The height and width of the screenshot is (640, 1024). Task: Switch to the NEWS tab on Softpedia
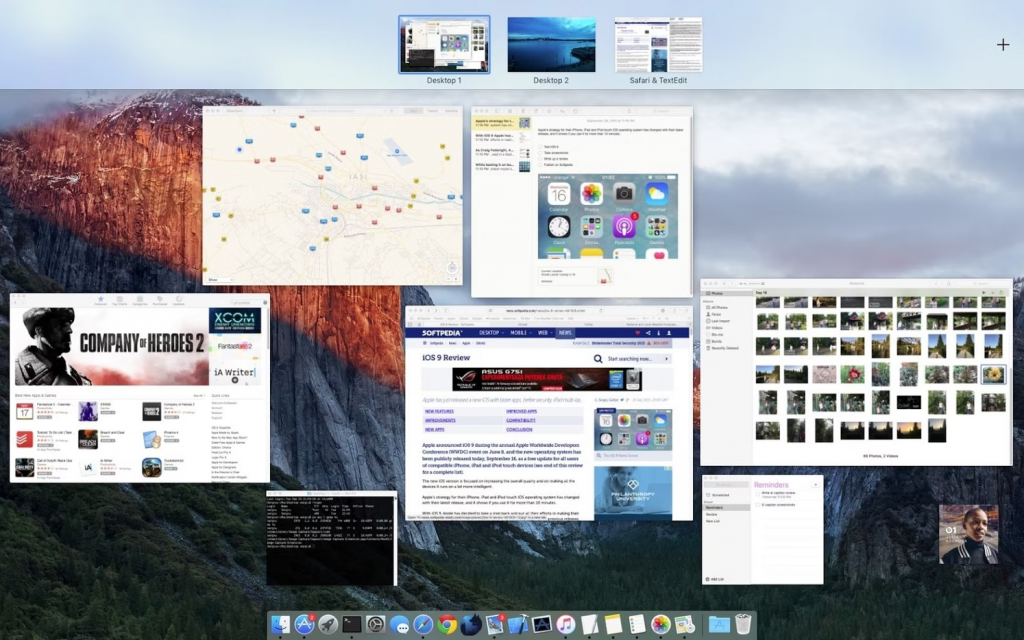pos(565,333)
